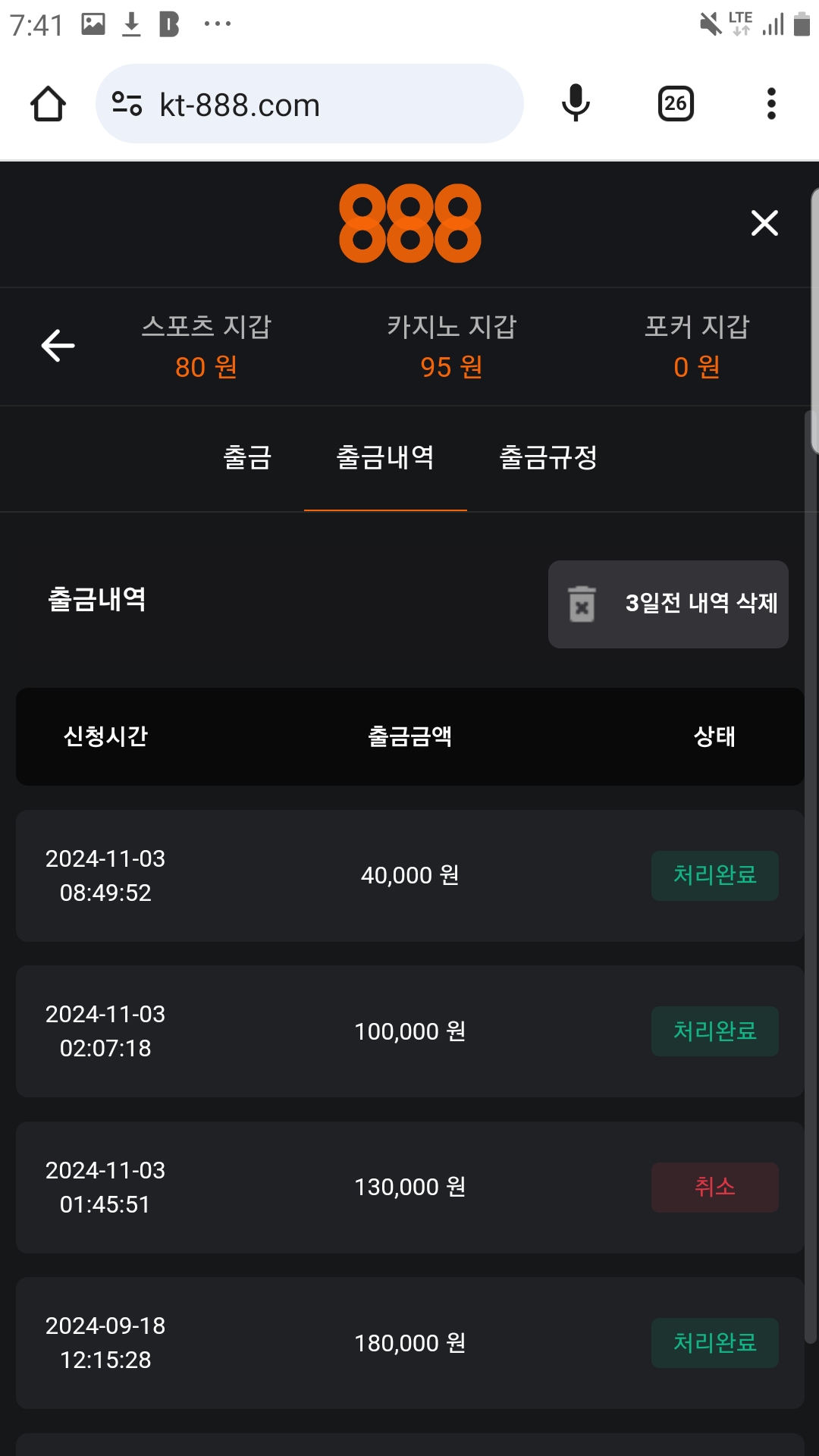Tap the trash can delete icon
The height and width of the screenshot is (1456, 819).
tap(582, 604)
